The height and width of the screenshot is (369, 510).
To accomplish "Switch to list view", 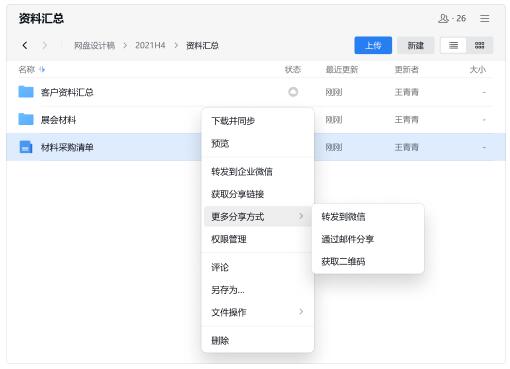I will pyautogui.click(x=453, y=45).
